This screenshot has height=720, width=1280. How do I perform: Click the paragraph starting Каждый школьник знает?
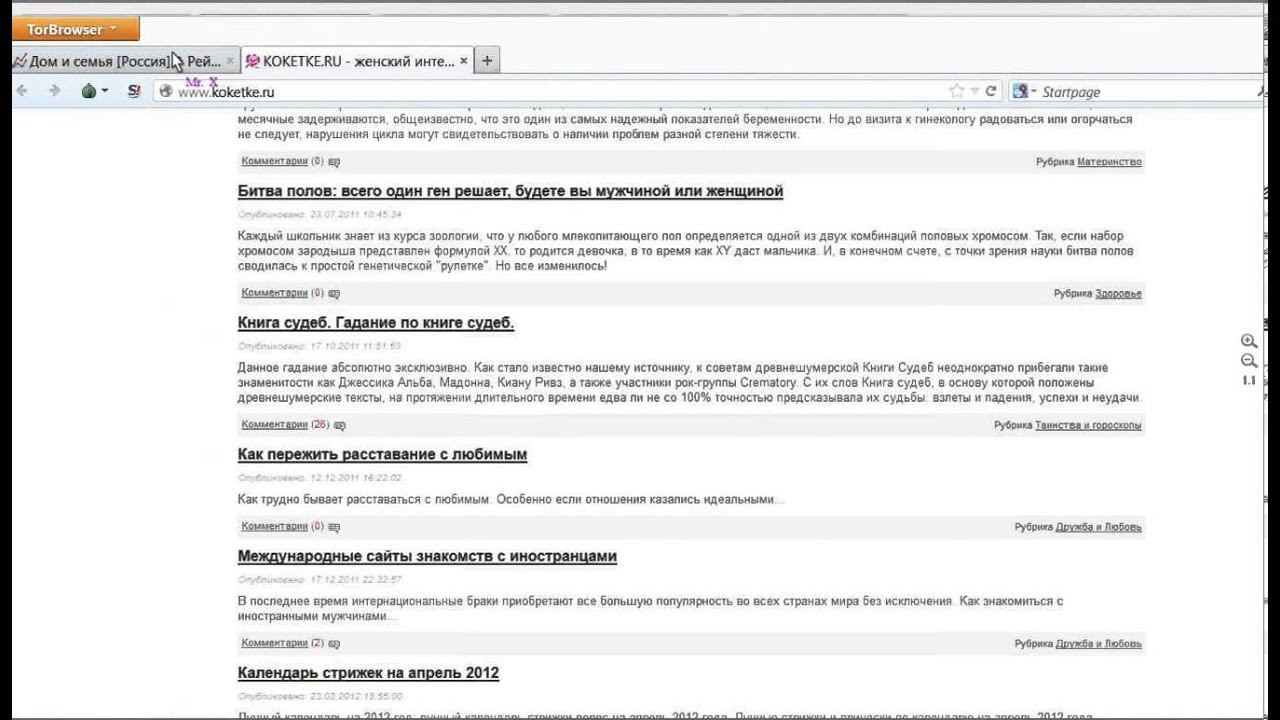[x=686, y=251]
